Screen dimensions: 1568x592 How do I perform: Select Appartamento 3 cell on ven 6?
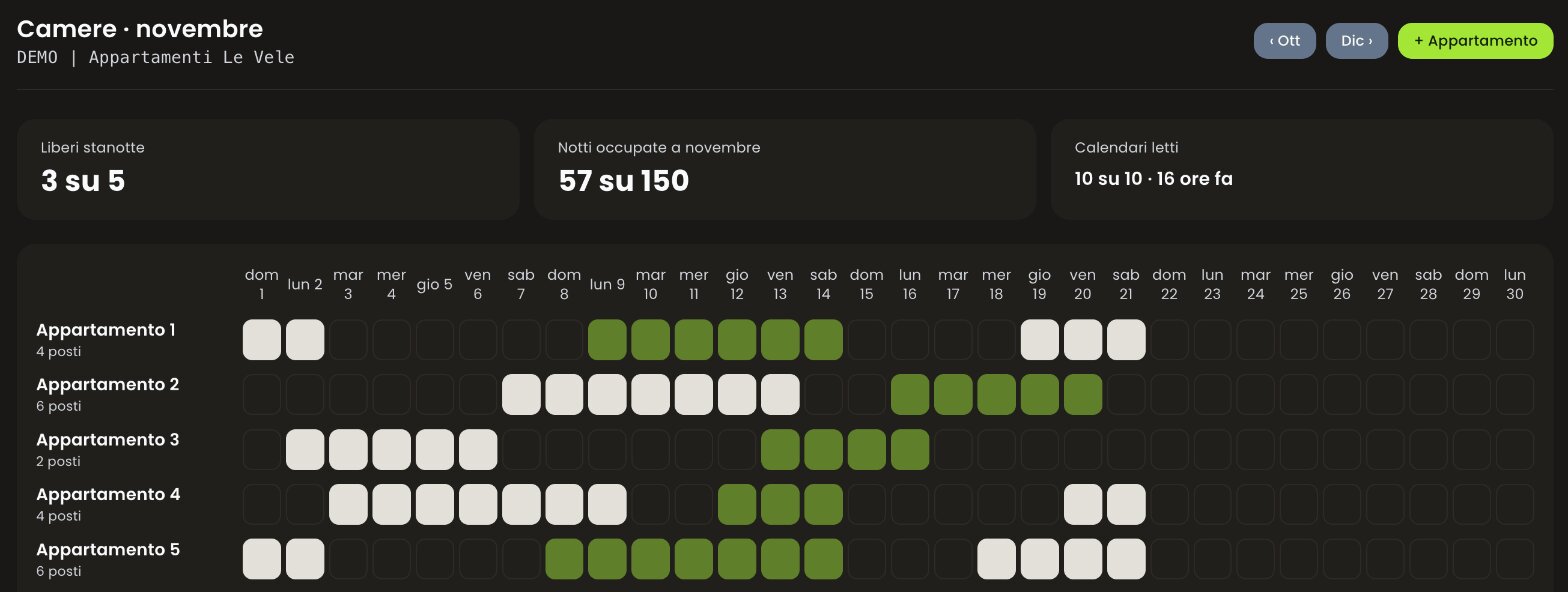[478, 449]
